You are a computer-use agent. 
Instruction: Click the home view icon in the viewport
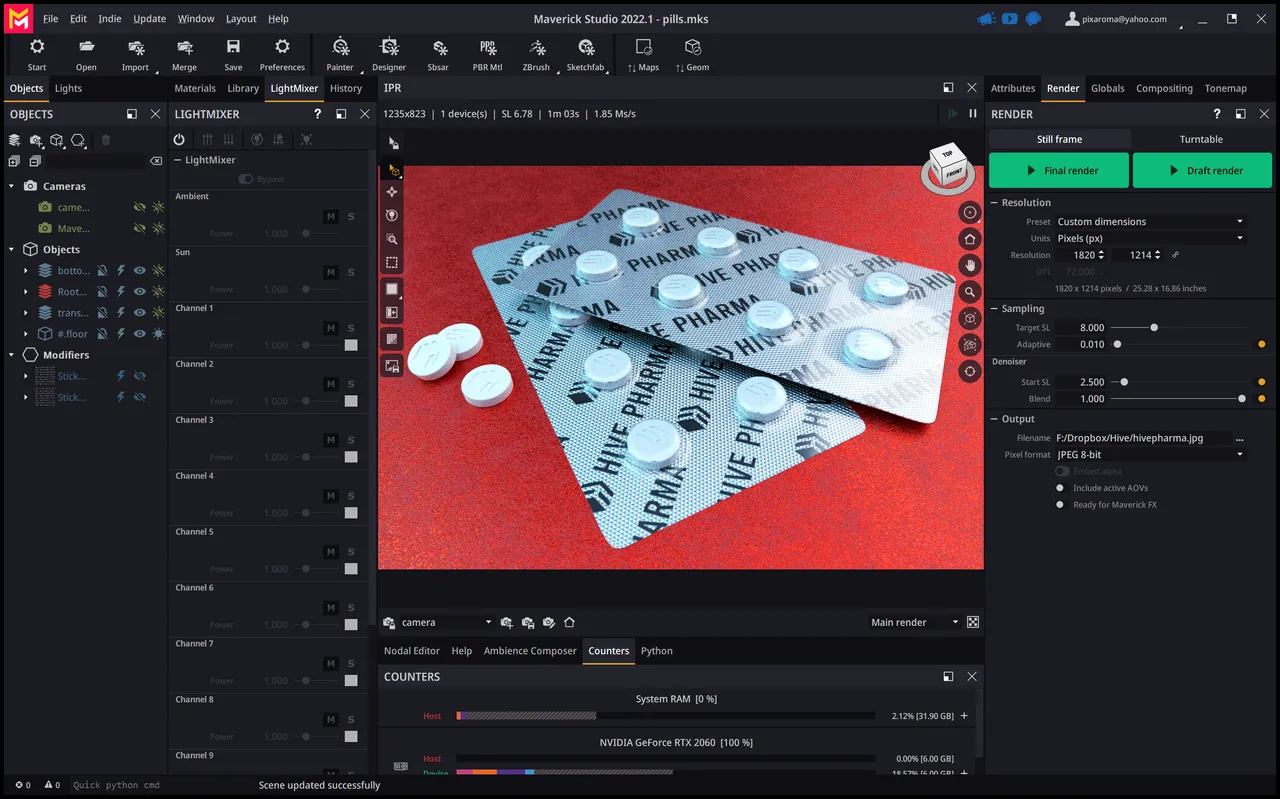[969, 239]
